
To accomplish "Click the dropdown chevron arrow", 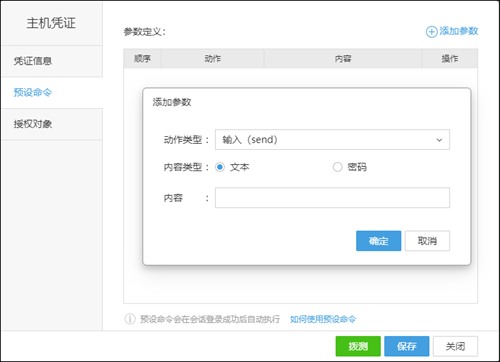I will tap(439, 140).
